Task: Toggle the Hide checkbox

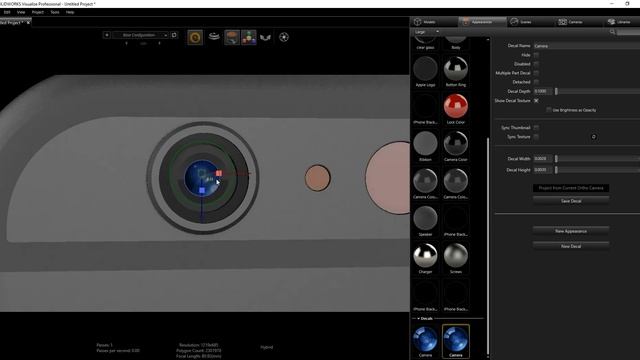Action: pos(536,55)
